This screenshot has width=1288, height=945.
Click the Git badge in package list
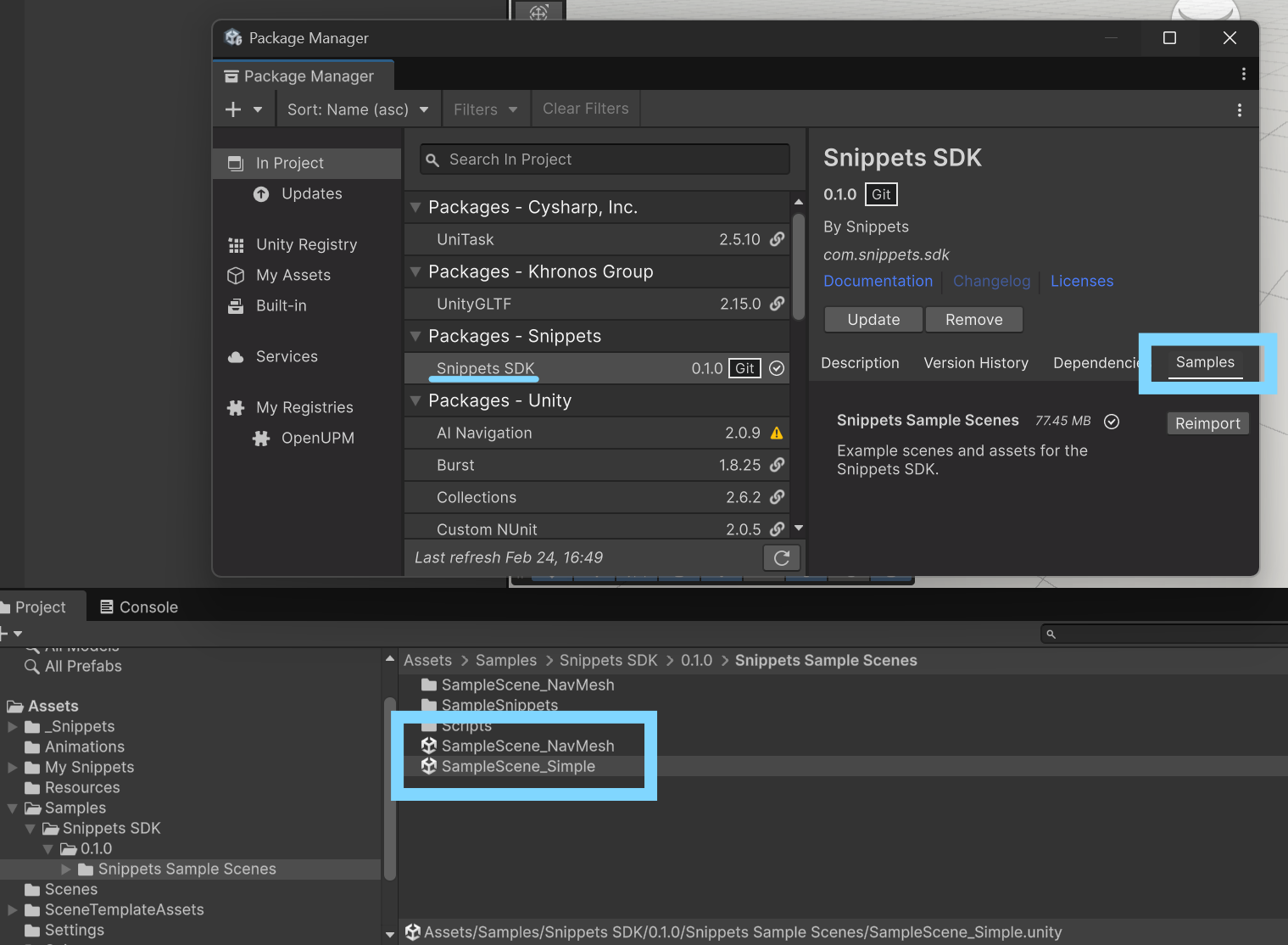(745, 368)
